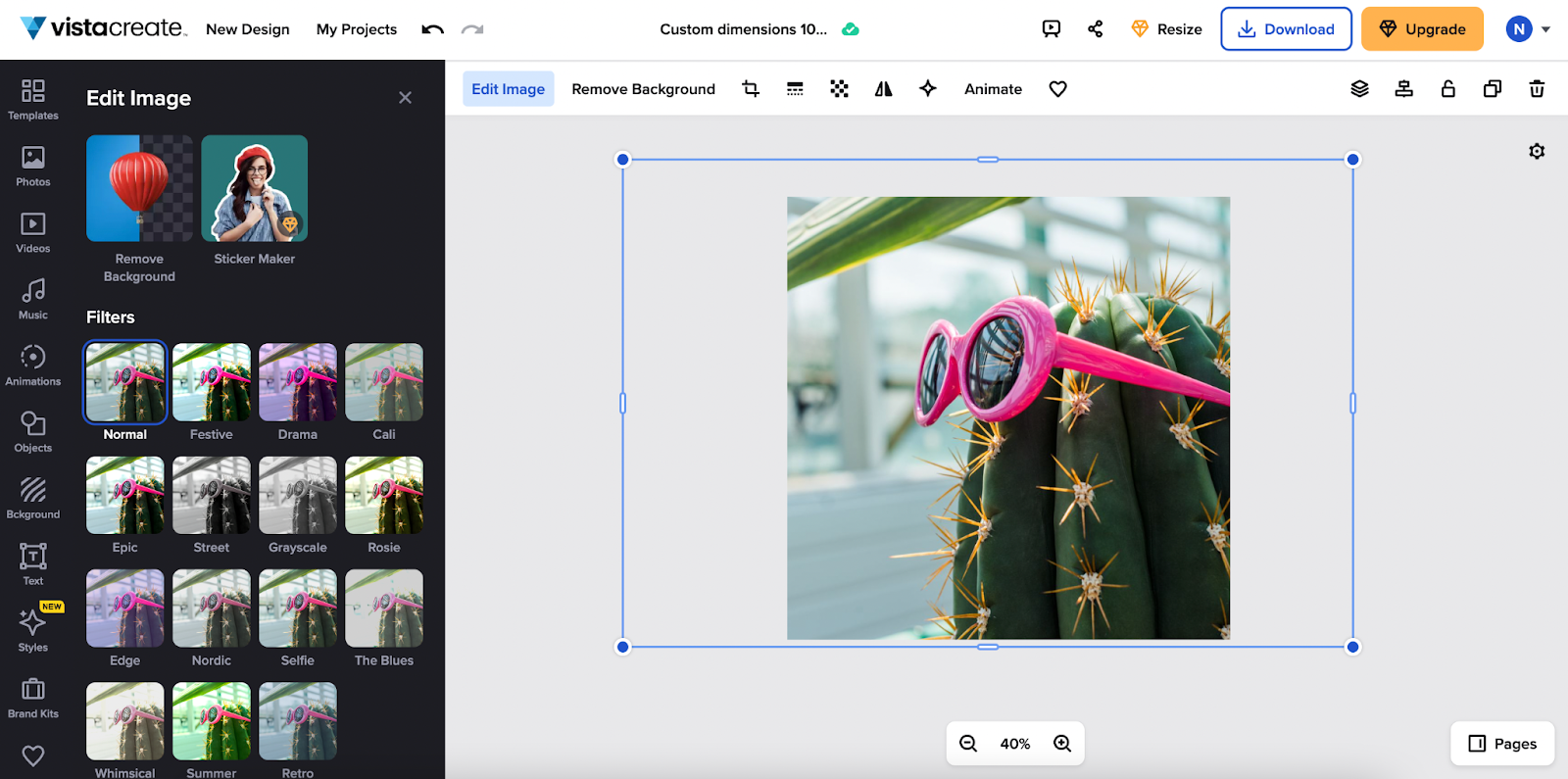Toggle the lock on selected image

click(x=1447, y=89)
